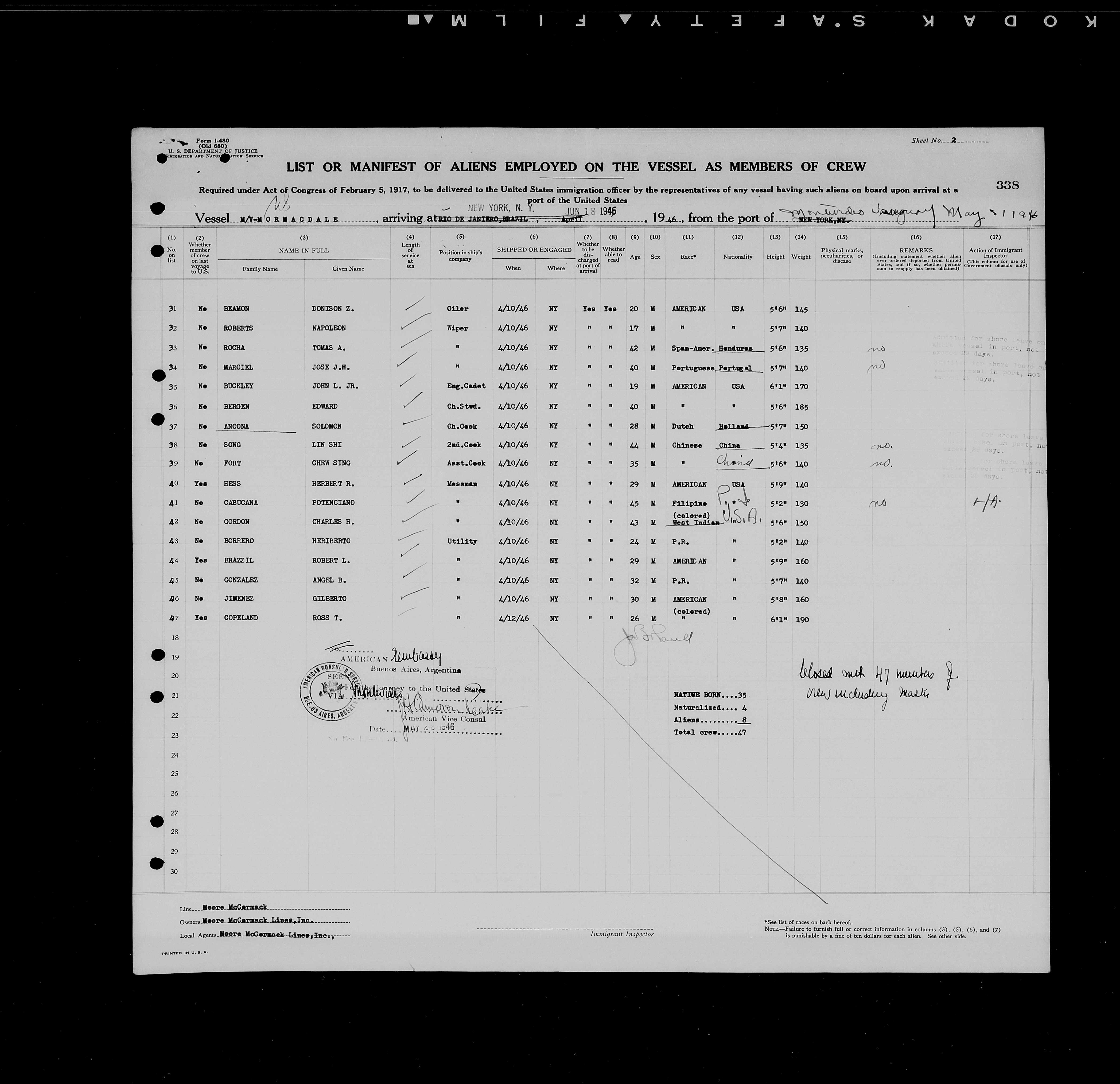Click the Messman position entry
The height and width of the screenshot is (1084, 1120).
pos(462,483)
